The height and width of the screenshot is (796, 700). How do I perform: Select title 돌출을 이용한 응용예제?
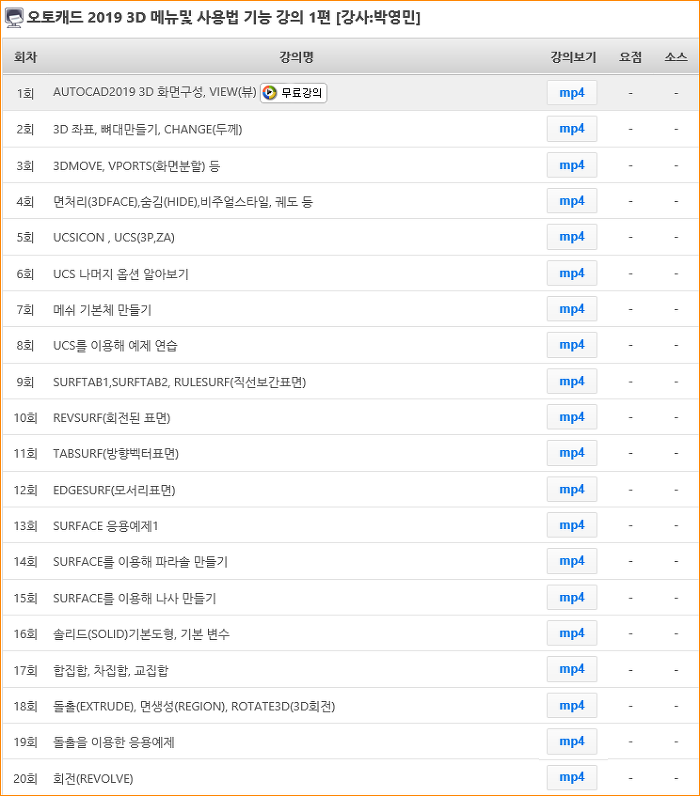click(x=114, y=742)
